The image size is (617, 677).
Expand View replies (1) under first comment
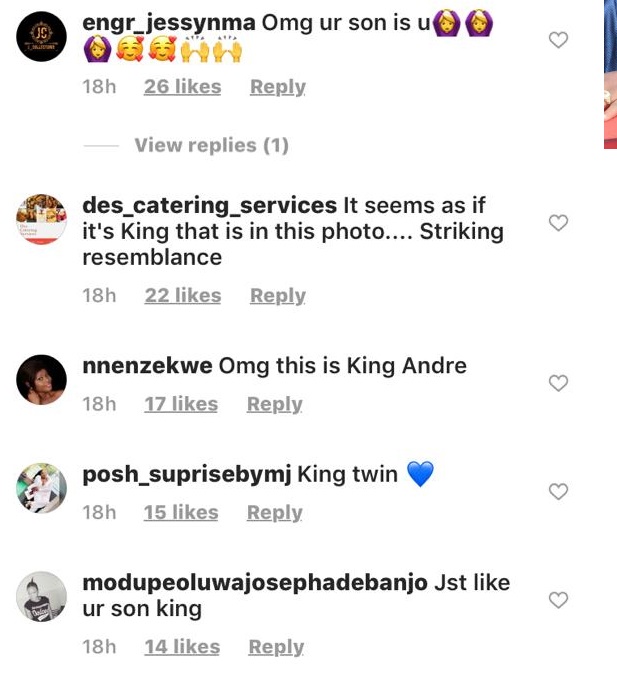211,146
